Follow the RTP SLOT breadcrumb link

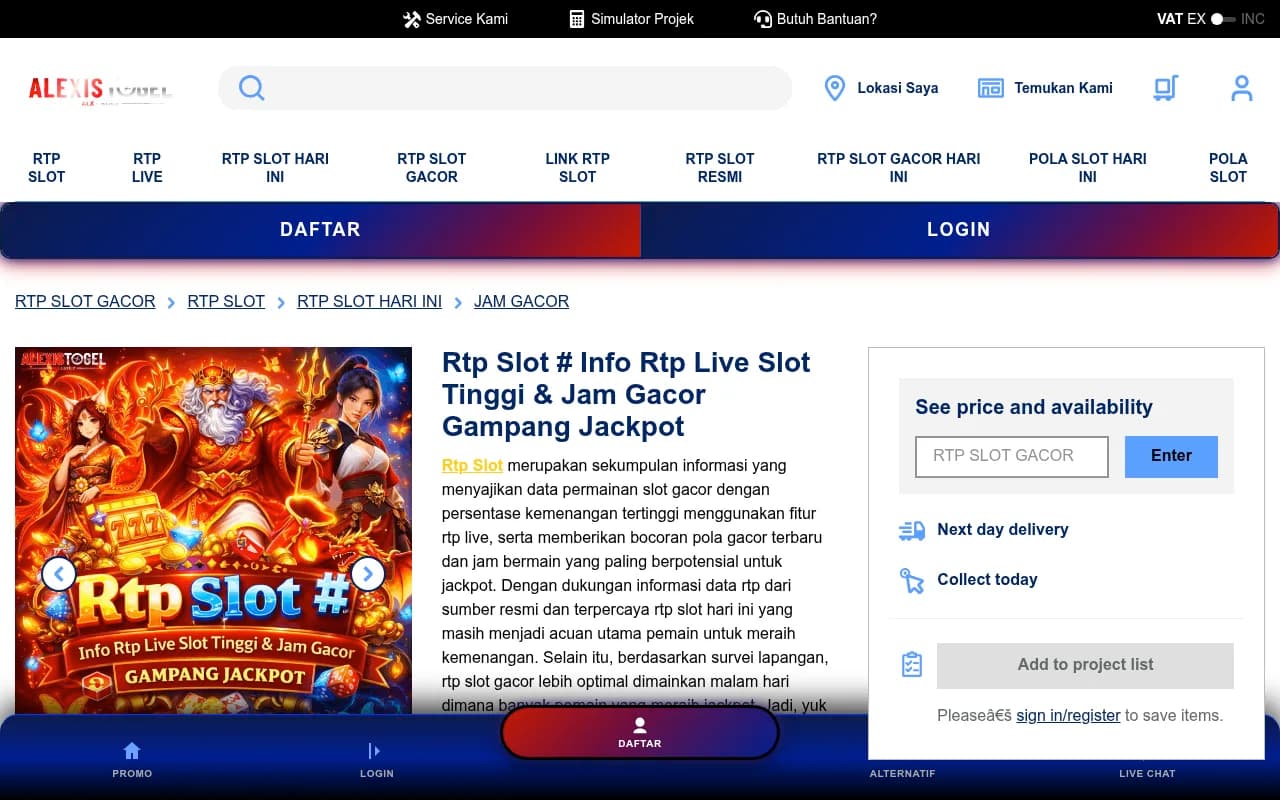(x=226, y=301)
